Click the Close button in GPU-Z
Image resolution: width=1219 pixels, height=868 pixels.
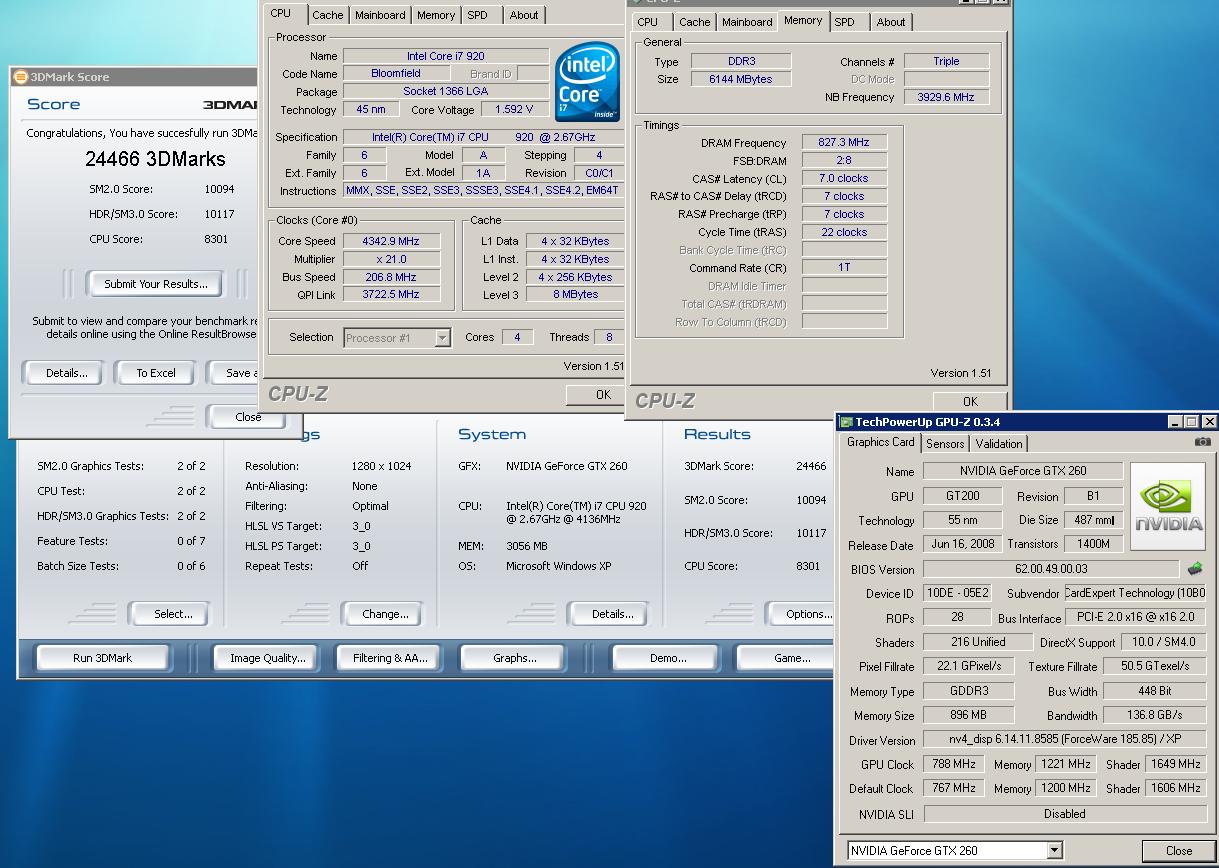(x=1179, y=851)
